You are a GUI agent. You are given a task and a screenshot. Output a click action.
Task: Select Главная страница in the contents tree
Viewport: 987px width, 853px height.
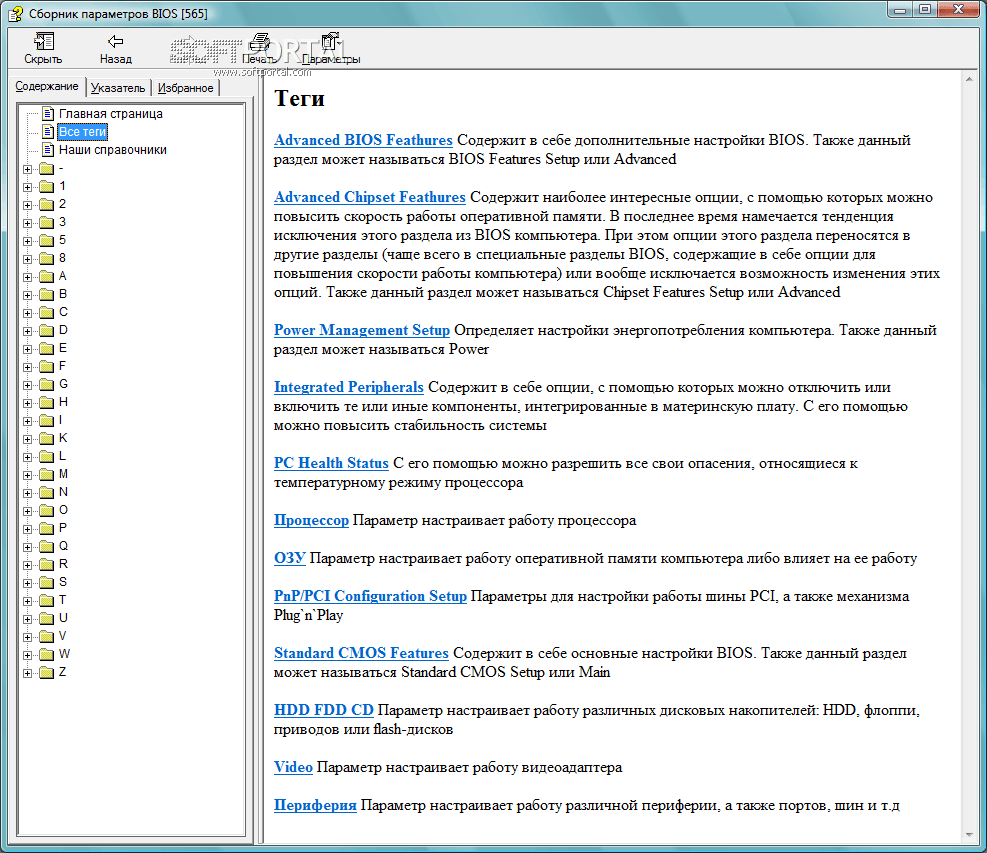point(111,114)
